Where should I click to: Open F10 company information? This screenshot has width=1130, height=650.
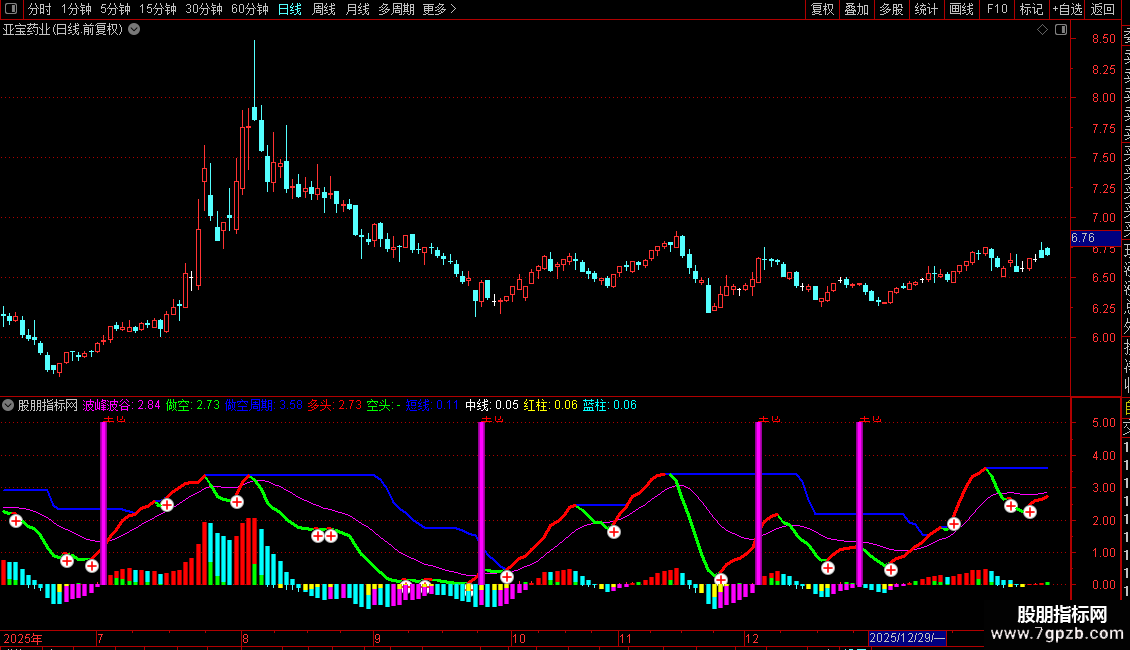(x=997, y=9)
